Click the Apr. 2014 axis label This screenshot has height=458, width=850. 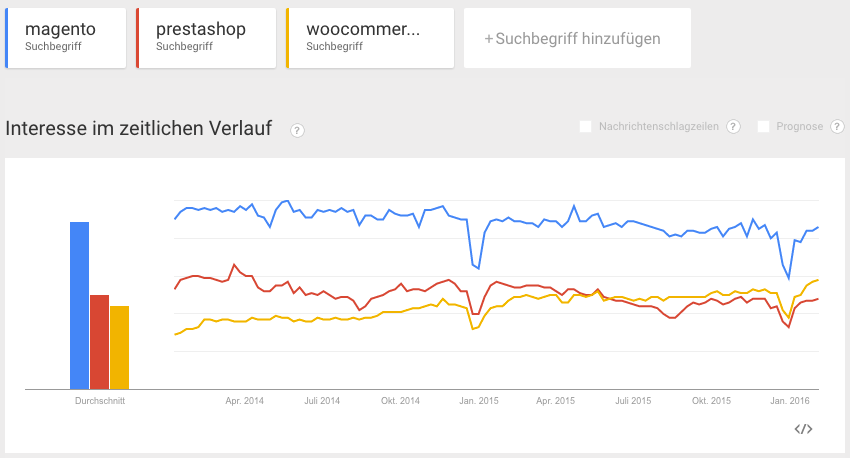[245, 401]
